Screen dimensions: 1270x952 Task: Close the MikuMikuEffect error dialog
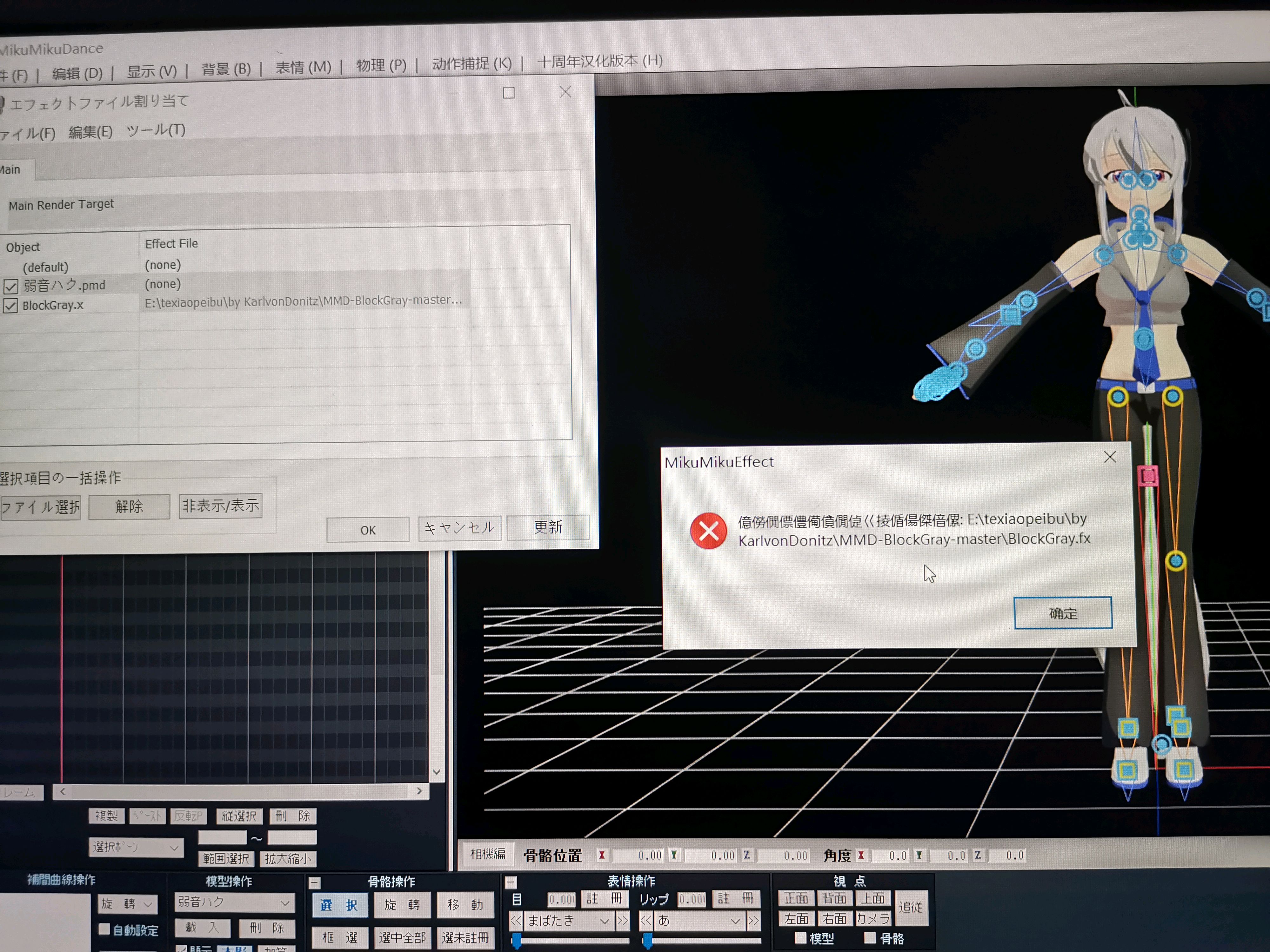click(1110, 457)
